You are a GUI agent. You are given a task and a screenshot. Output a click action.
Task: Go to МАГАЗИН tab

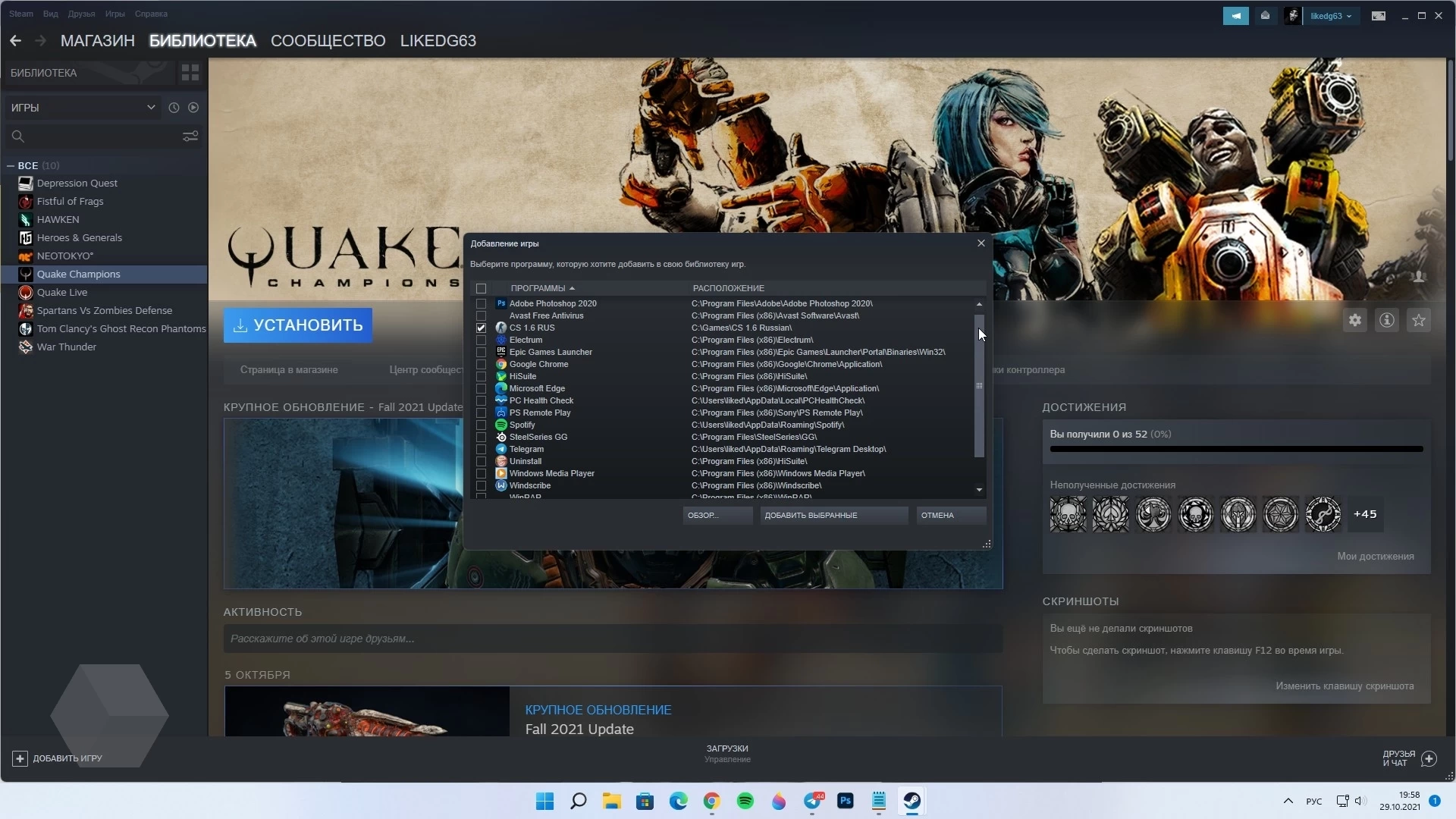pos(98,40)
